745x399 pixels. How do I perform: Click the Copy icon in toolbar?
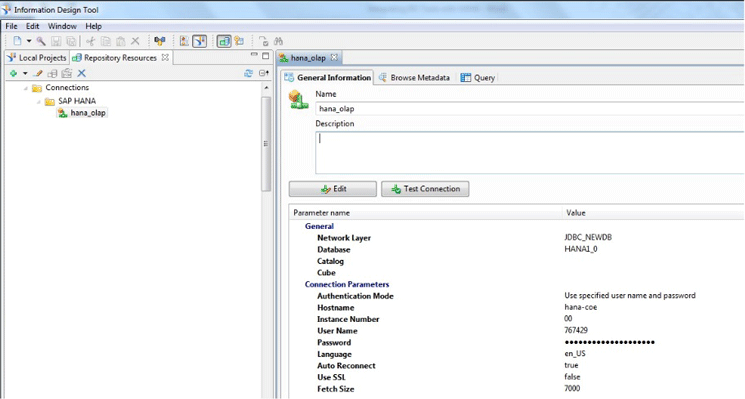[x=105, y=41]
